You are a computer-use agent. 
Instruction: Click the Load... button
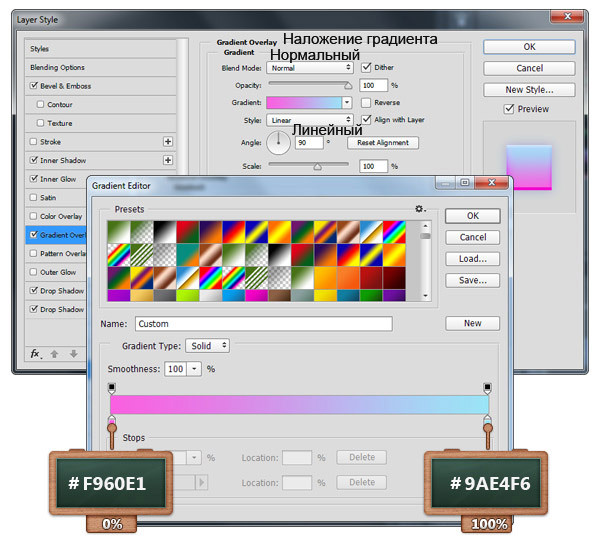[x=473, y=259]
